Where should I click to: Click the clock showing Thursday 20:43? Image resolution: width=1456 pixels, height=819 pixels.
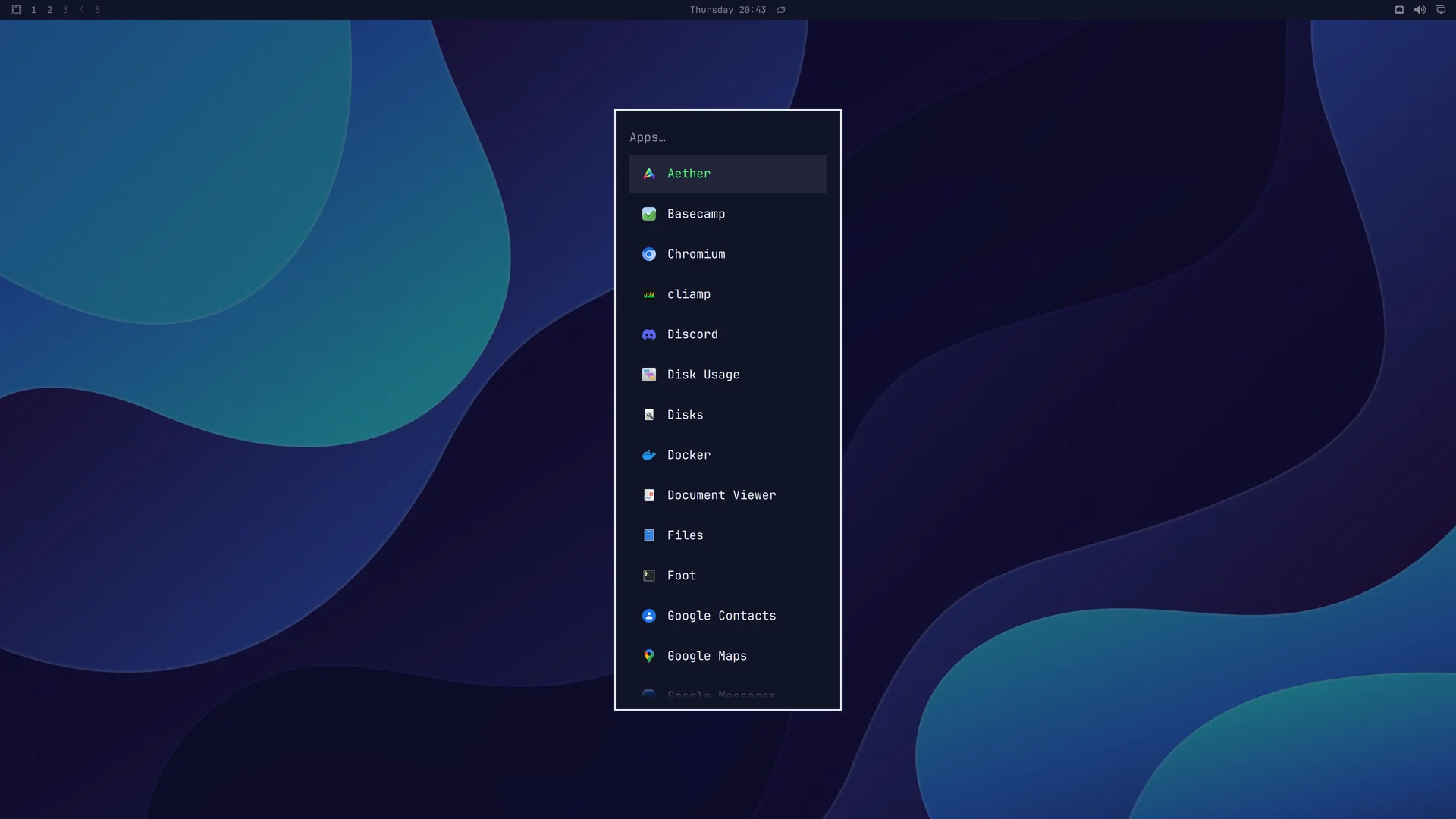(727, 10)
